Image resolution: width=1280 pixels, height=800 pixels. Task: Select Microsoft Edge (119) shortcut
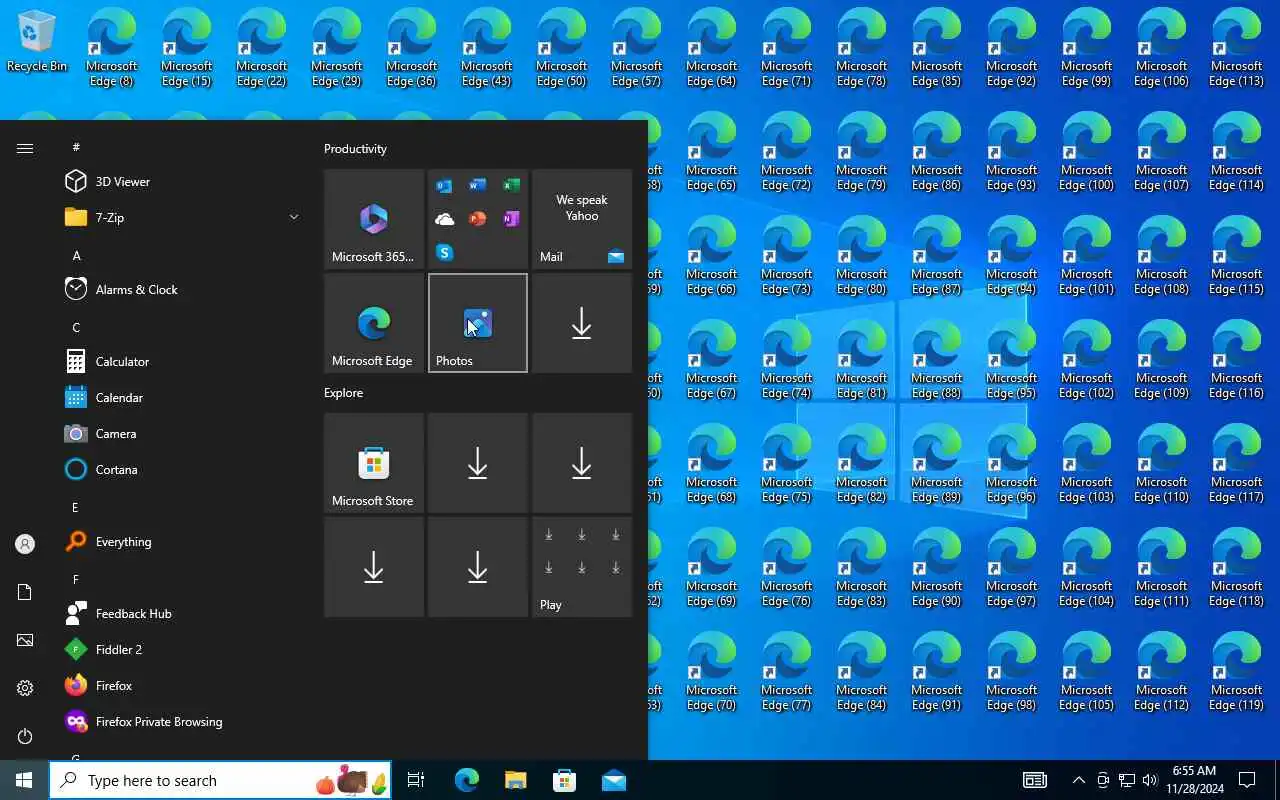point(1237,671)
